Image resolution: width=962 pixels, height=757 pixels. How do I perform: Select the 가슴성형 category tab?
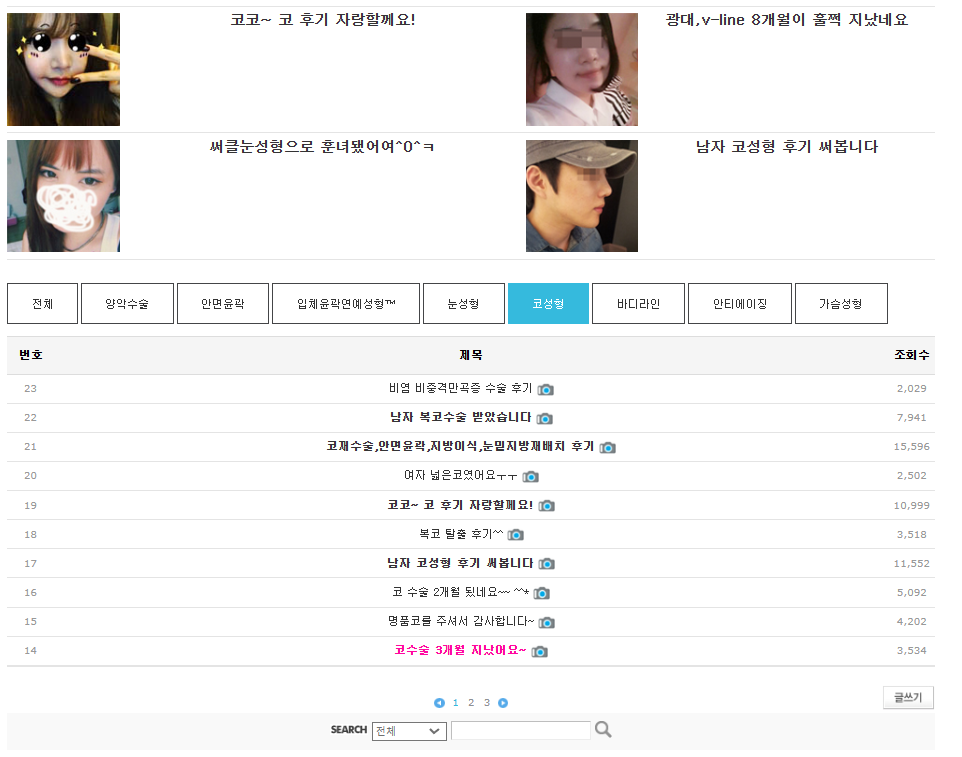(840, 304)
